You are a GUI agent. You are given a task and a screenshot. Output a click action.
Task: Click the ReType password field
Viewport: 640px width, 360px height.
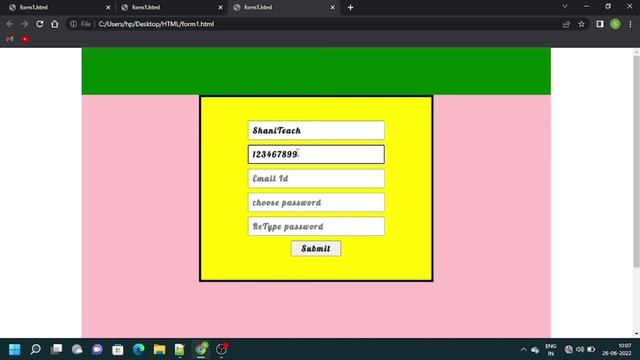tap(316, 227)
